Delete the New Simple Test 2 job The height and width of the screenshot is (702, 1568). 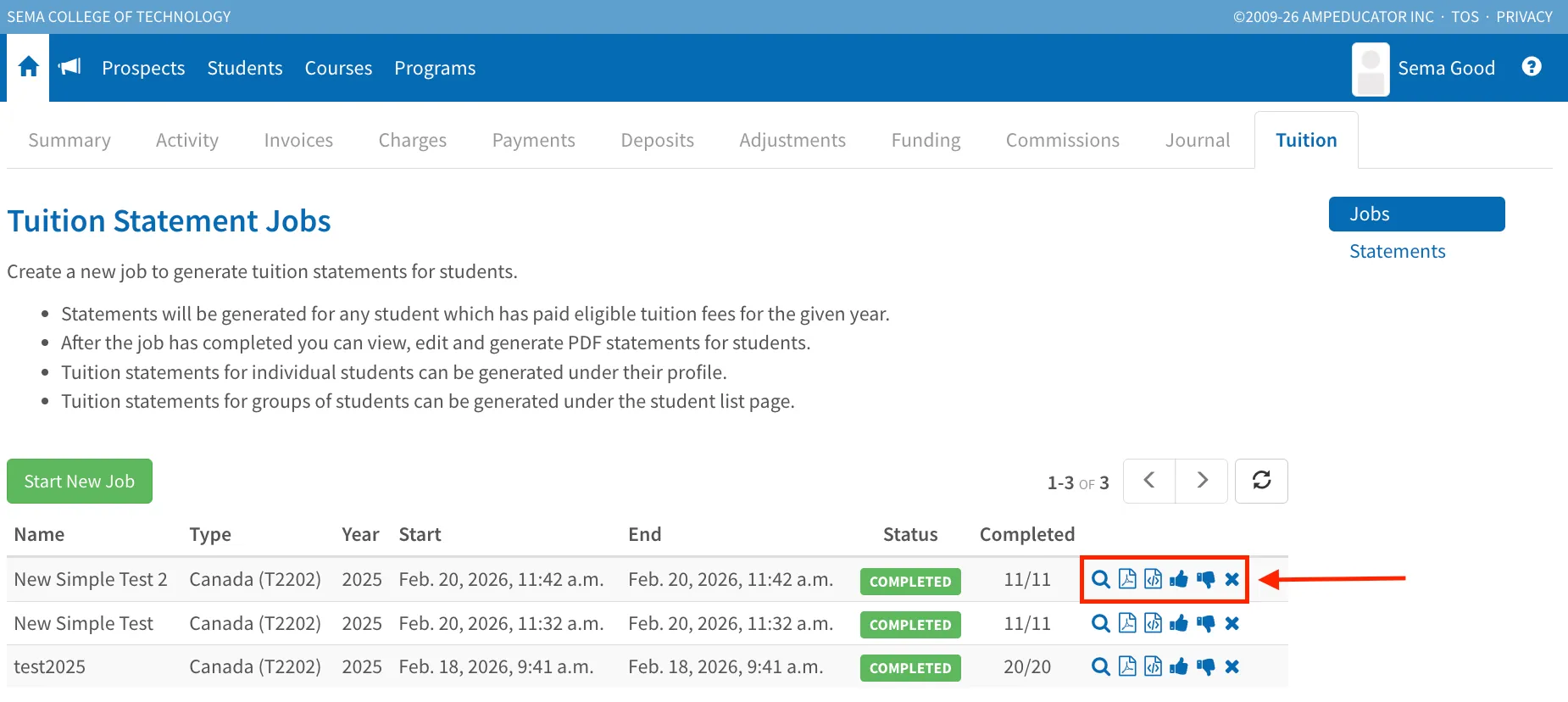coord(1232,580)
